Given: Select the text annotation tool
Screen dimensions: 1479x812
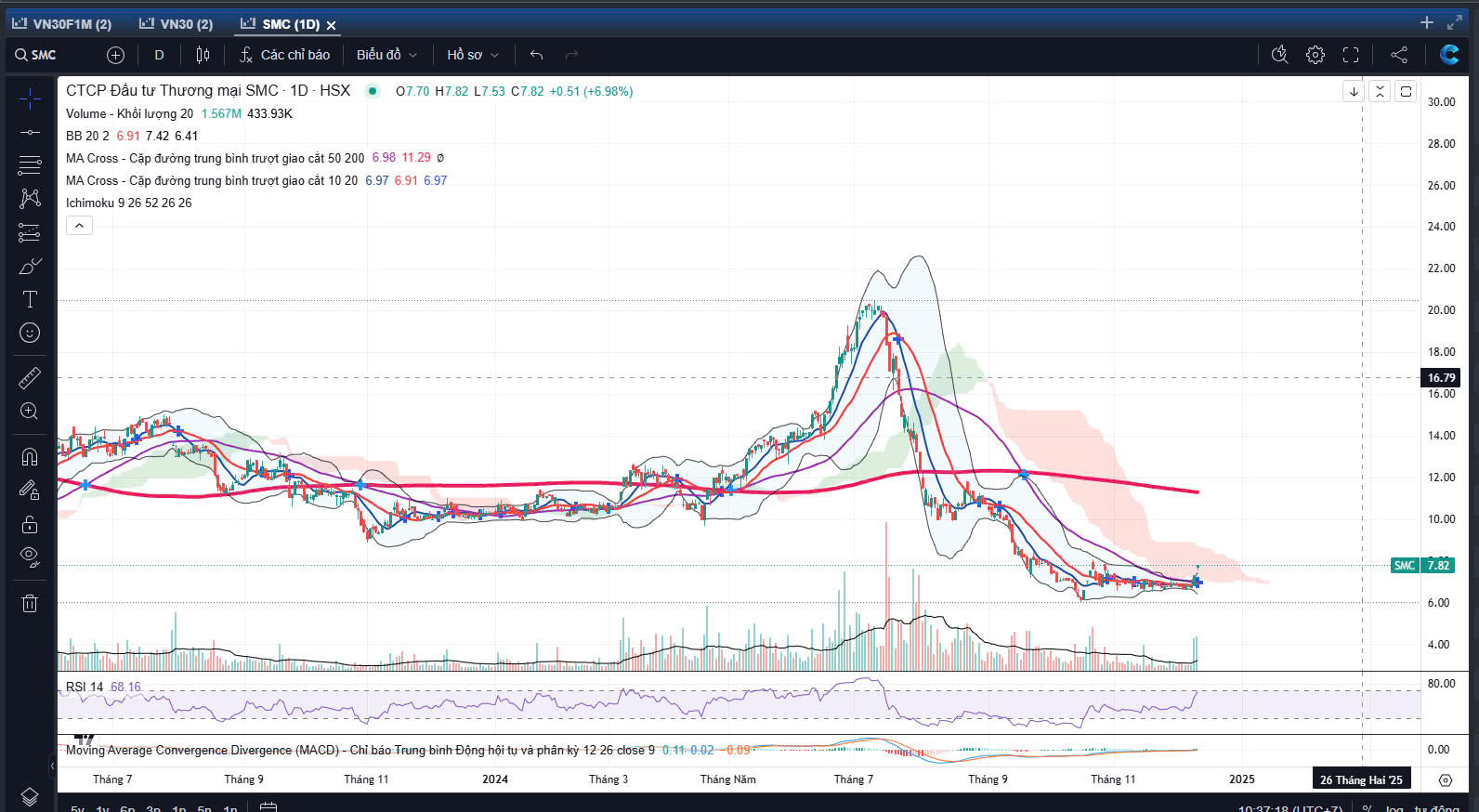Looking at the screenshot, I should click(30, 299).
